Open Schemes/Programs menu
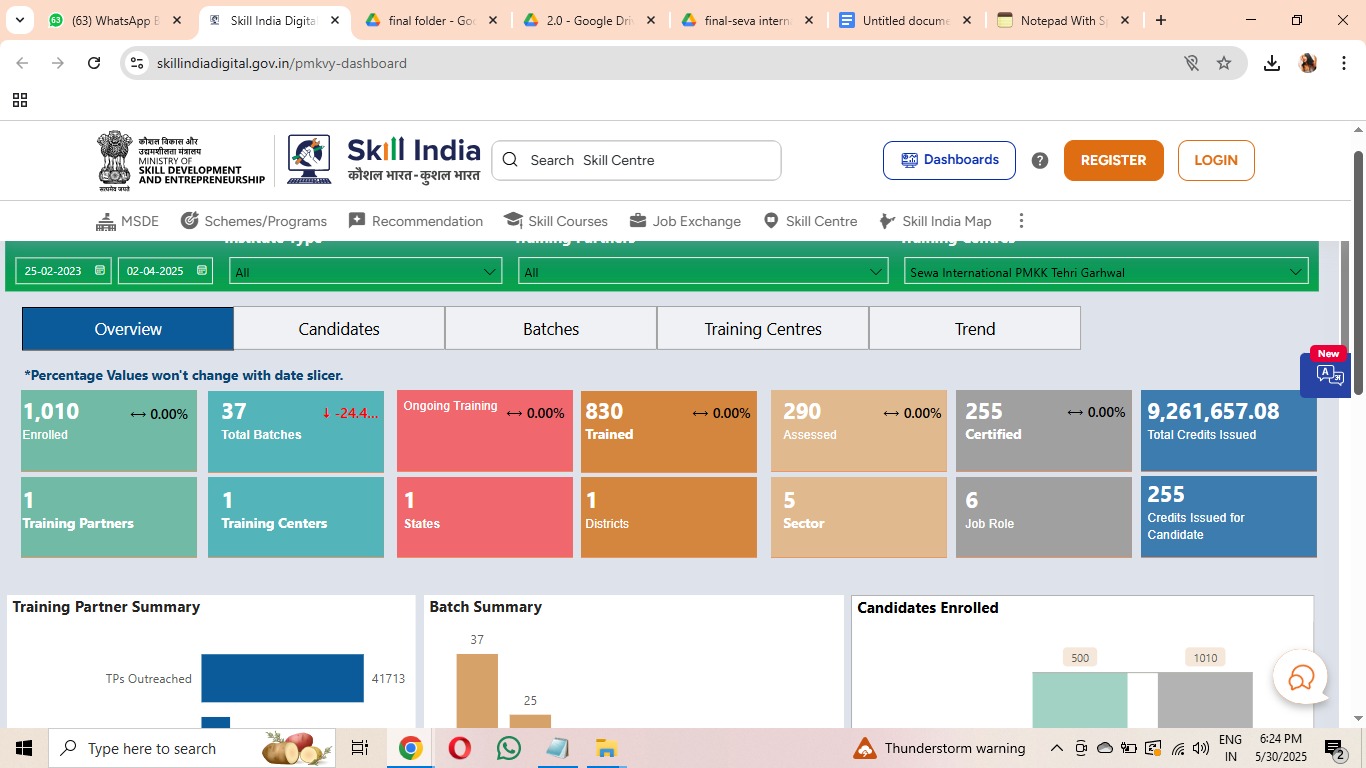 point(254,221)
